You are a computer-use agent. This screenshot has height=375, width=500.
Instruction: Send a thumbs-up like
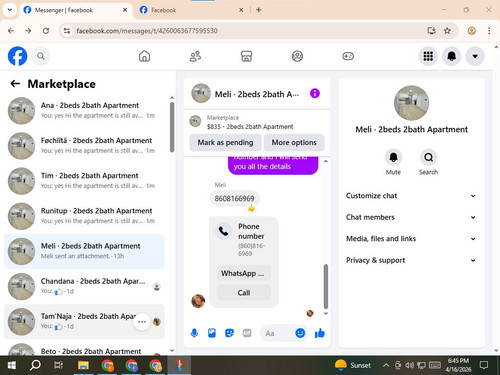point(319,333)
